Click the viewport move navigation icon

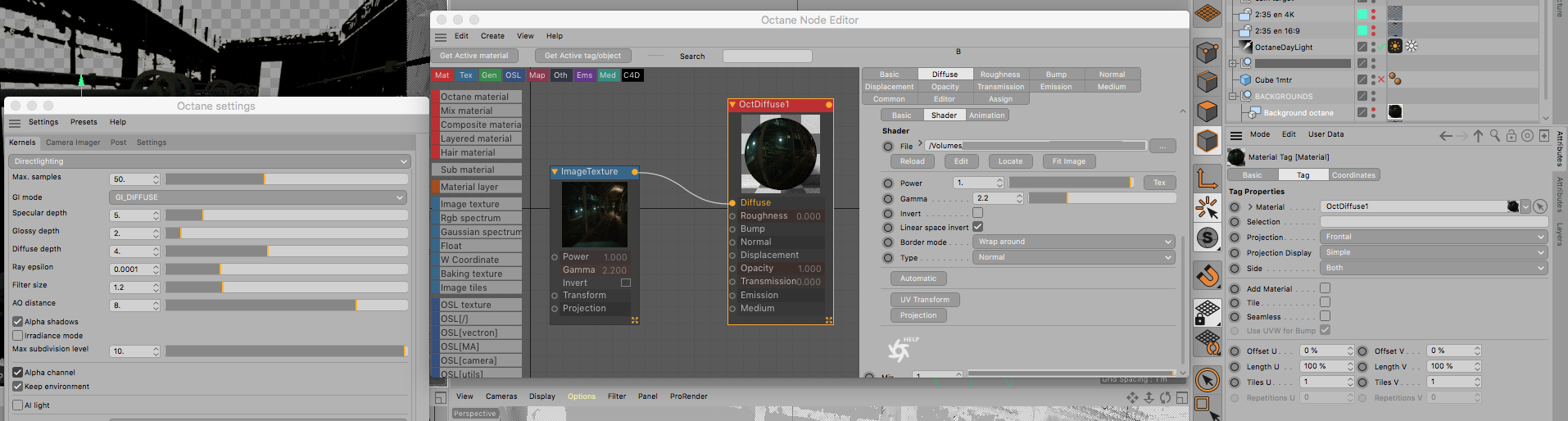point(1132,398)
